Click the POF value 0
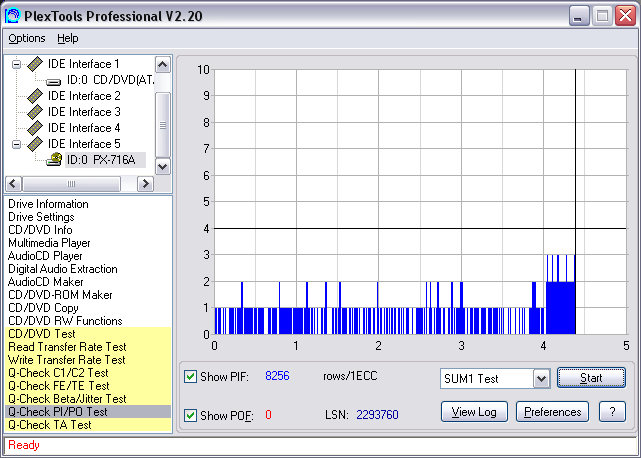 [x=268, y=415]
